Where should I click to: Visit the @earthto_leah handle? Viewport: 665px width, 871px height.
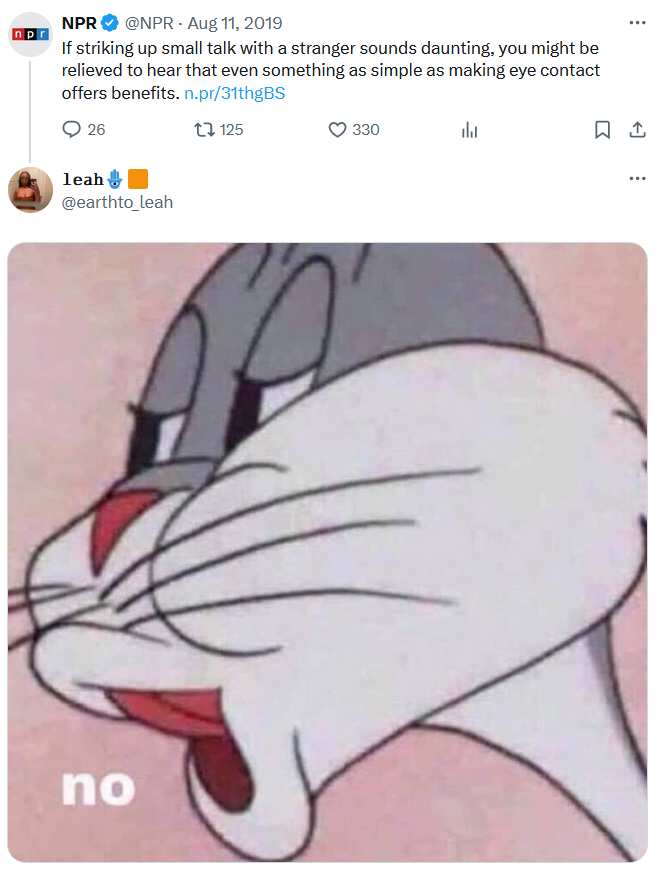117,202
